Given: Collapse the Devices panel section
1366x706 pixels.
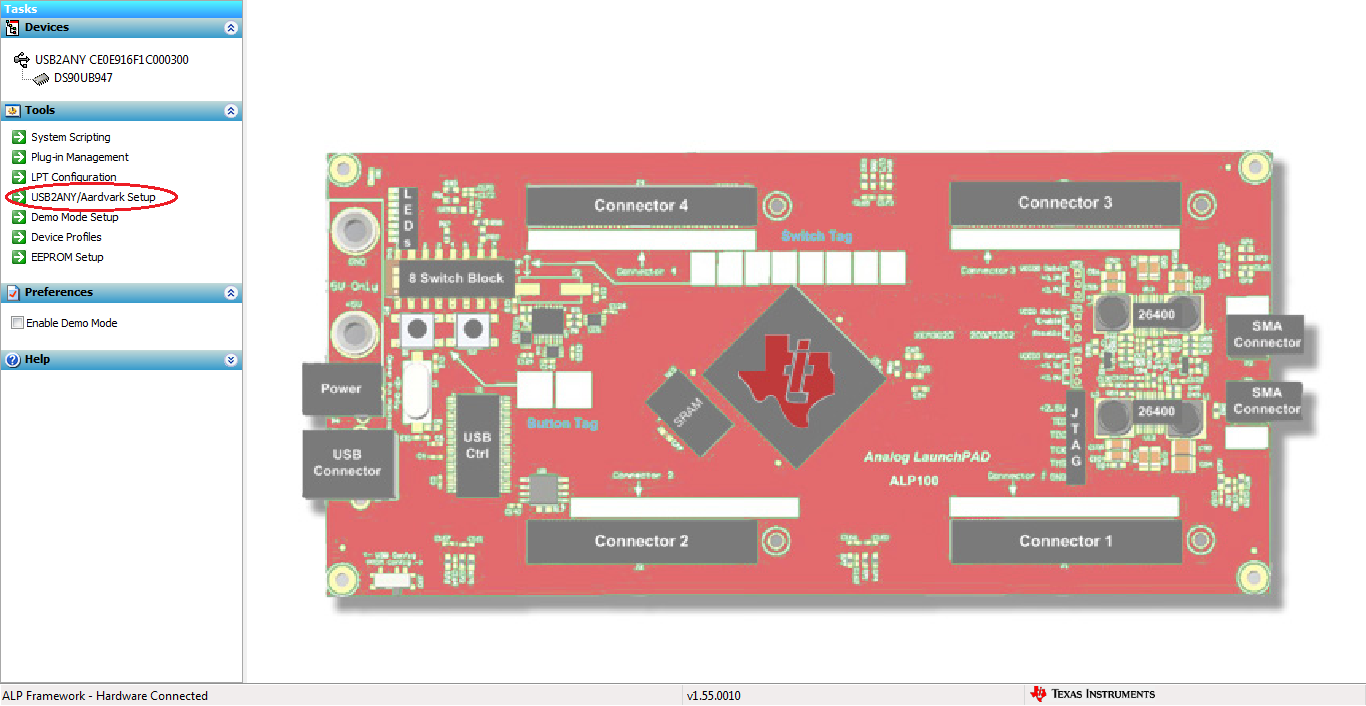Looking at the screenshot, I should [231, 28].
